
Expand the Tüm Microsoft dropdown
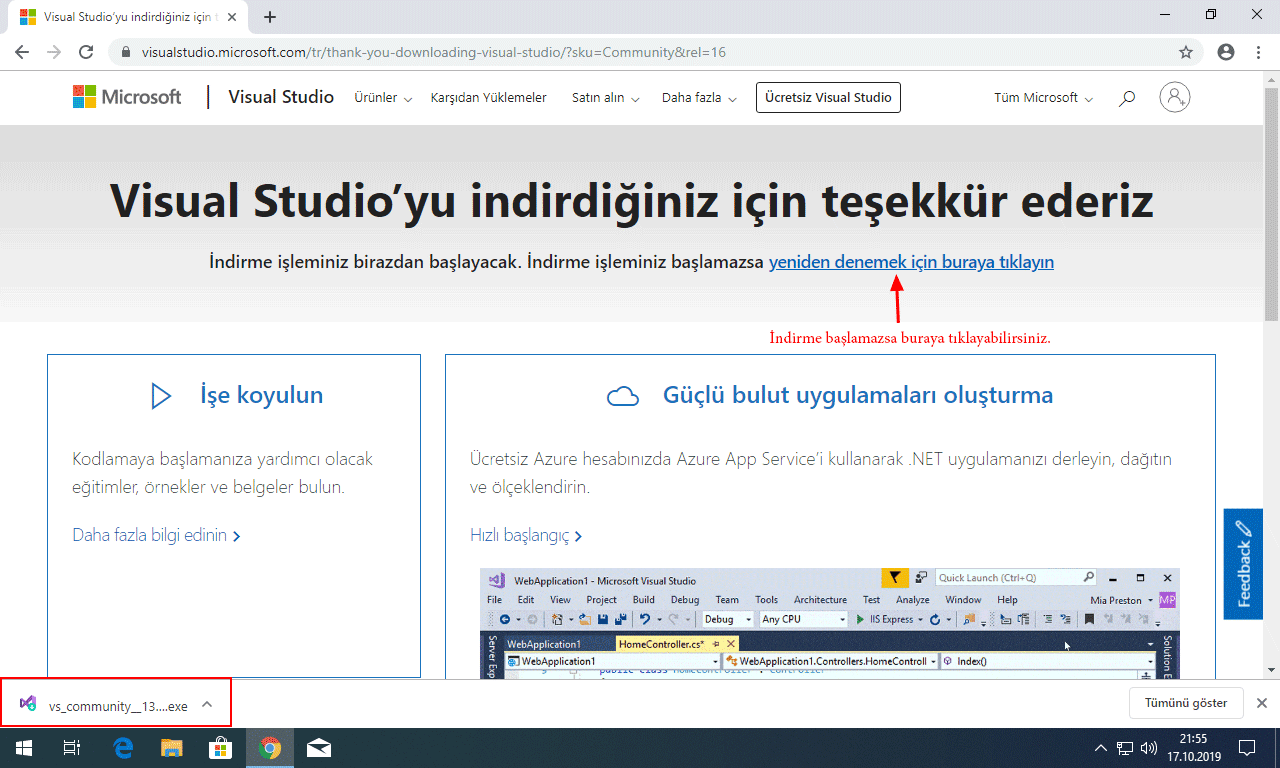point(1043,98)
